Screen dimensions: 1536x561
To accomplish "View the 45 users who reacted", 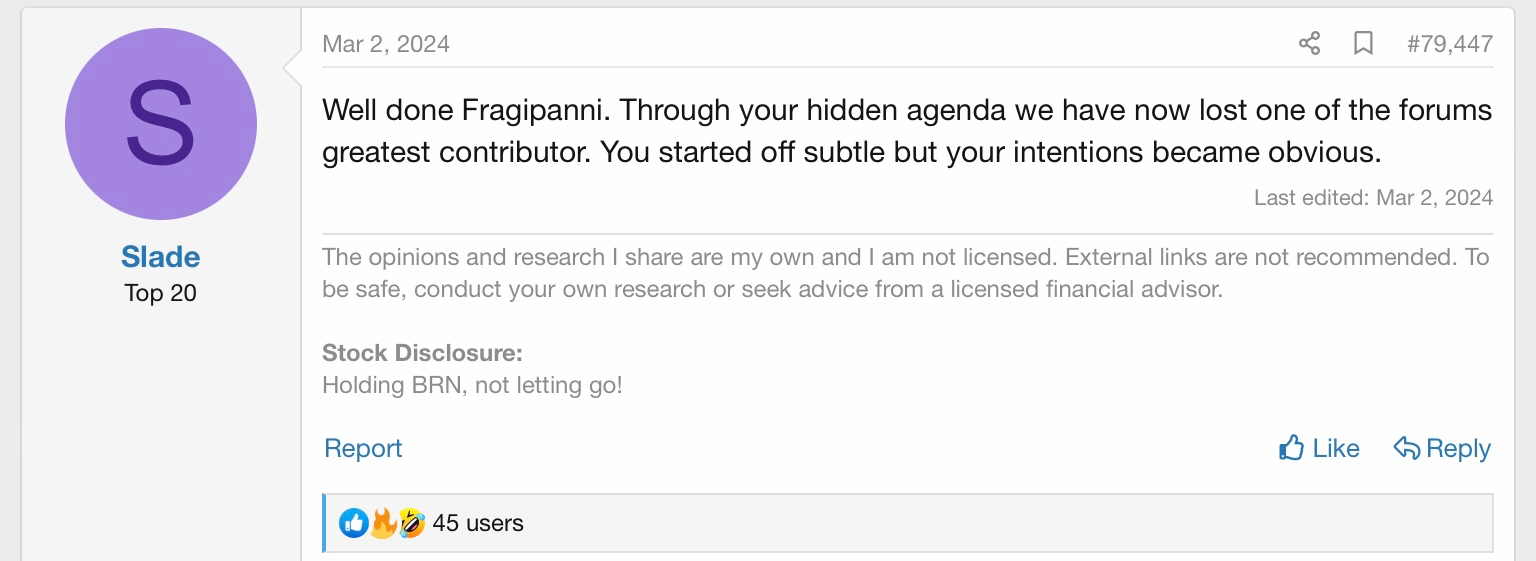I will coord(478,523).
